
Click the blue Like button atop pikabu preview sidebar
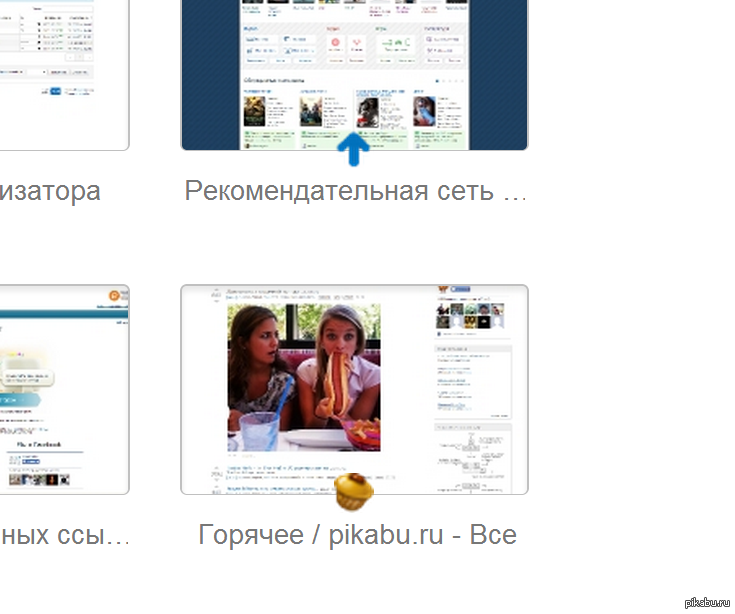462,291
